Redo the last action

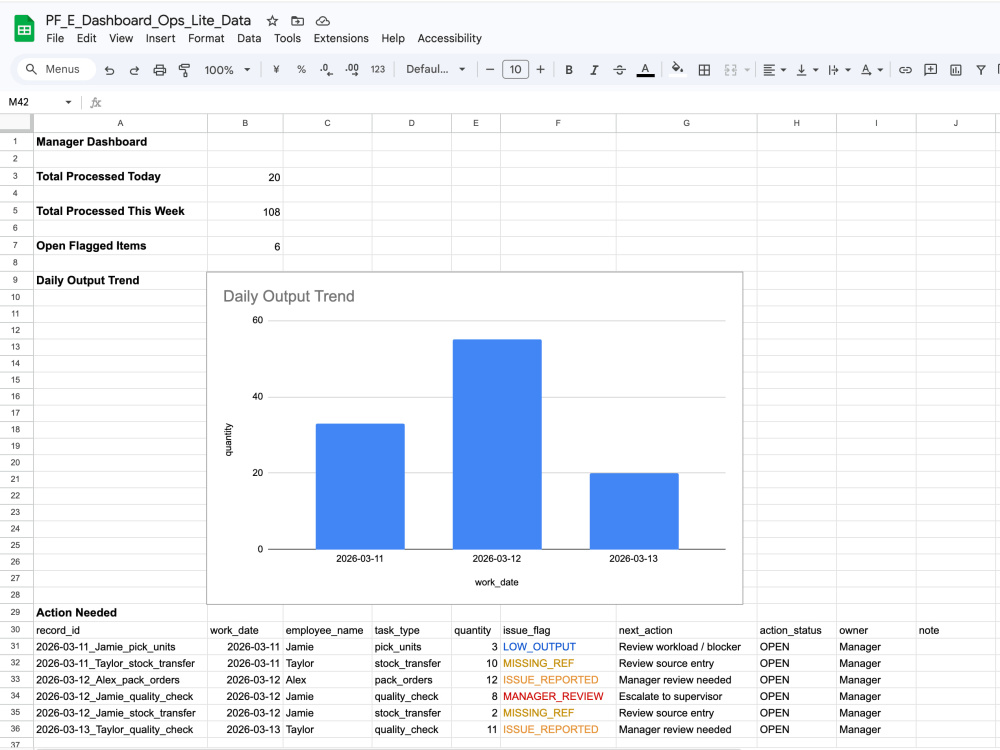coord(134,70)
